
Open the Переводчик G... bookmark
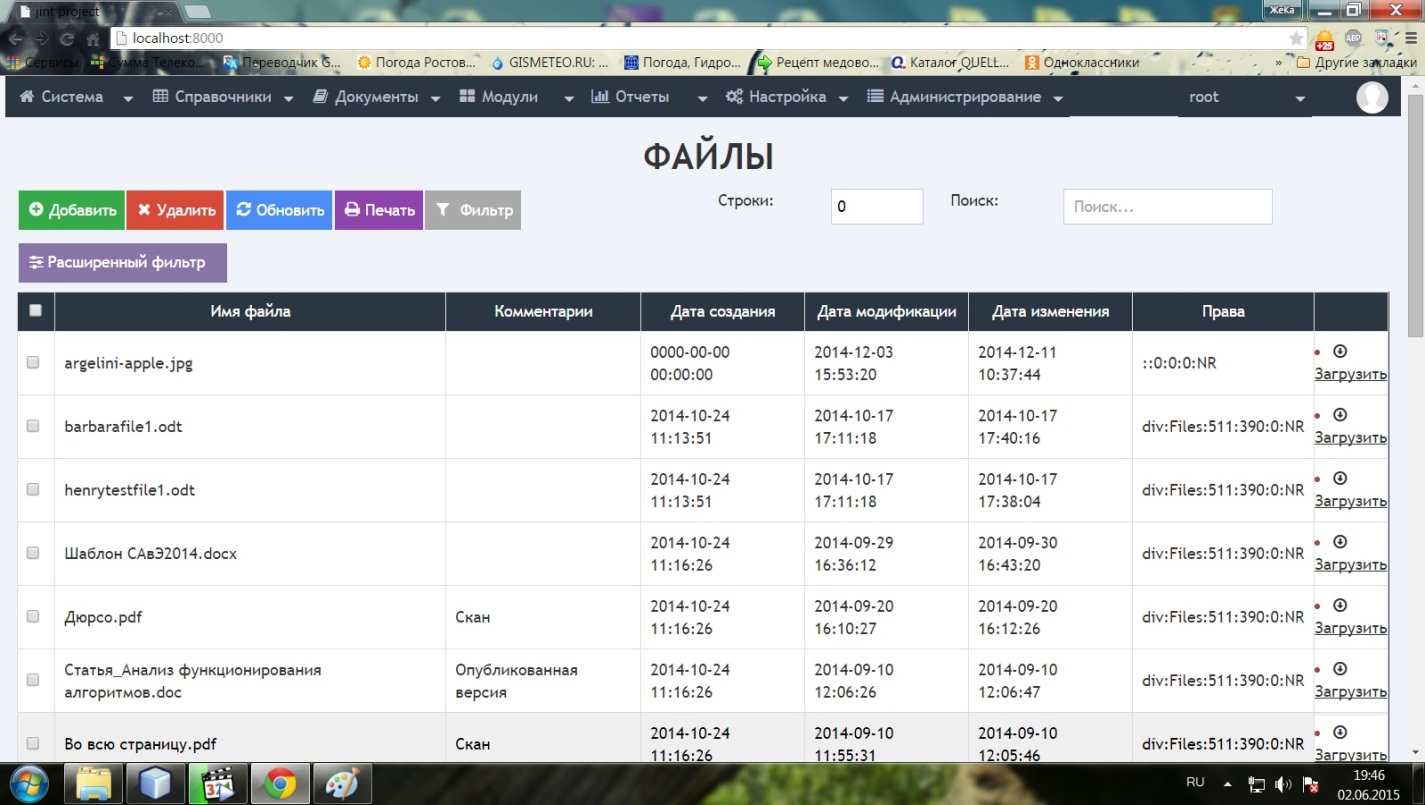pyautogui.click(x=282, y=62)
